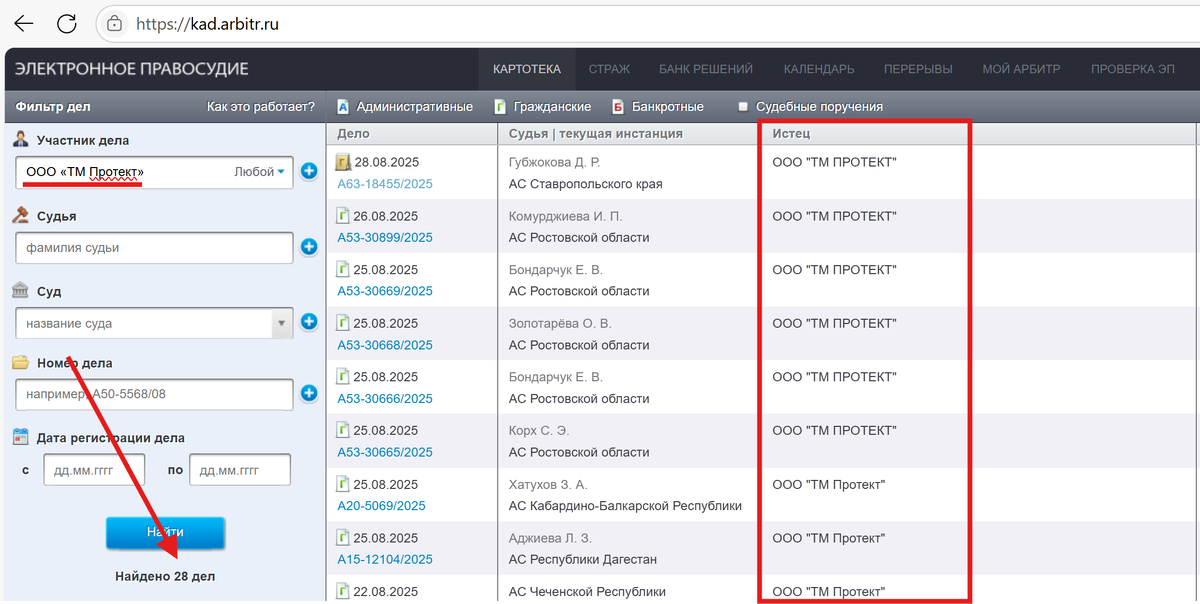Screen dimensions: 1200x604
Task: Go to Мой арбитр tab
Action: 1021,69
